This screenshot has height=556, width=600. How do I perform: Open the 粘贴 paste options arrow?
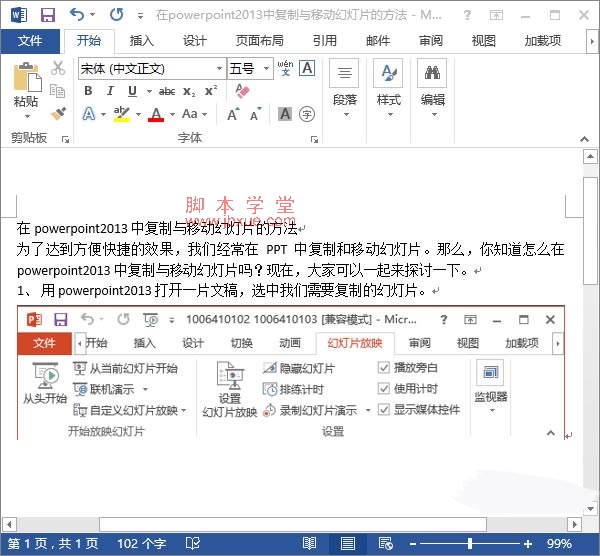pyautogui.click(x=26, y=116)
